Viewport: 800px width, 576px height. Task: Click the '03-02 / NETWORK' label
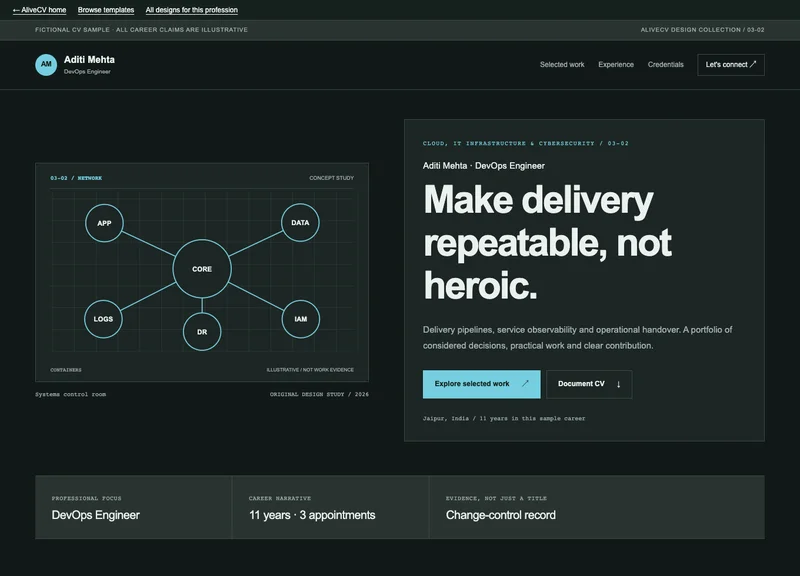[x=76, y=178]
